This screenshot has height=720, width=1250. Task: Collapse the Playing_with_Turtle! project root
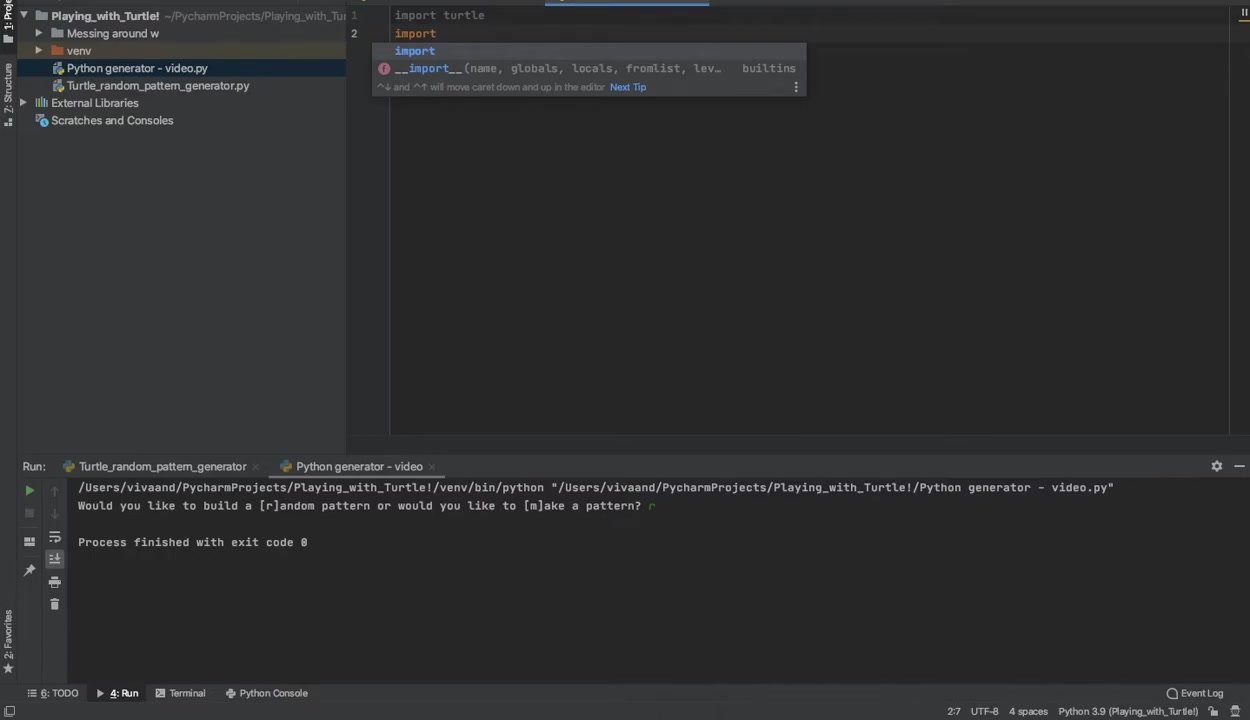pos(24,16)
